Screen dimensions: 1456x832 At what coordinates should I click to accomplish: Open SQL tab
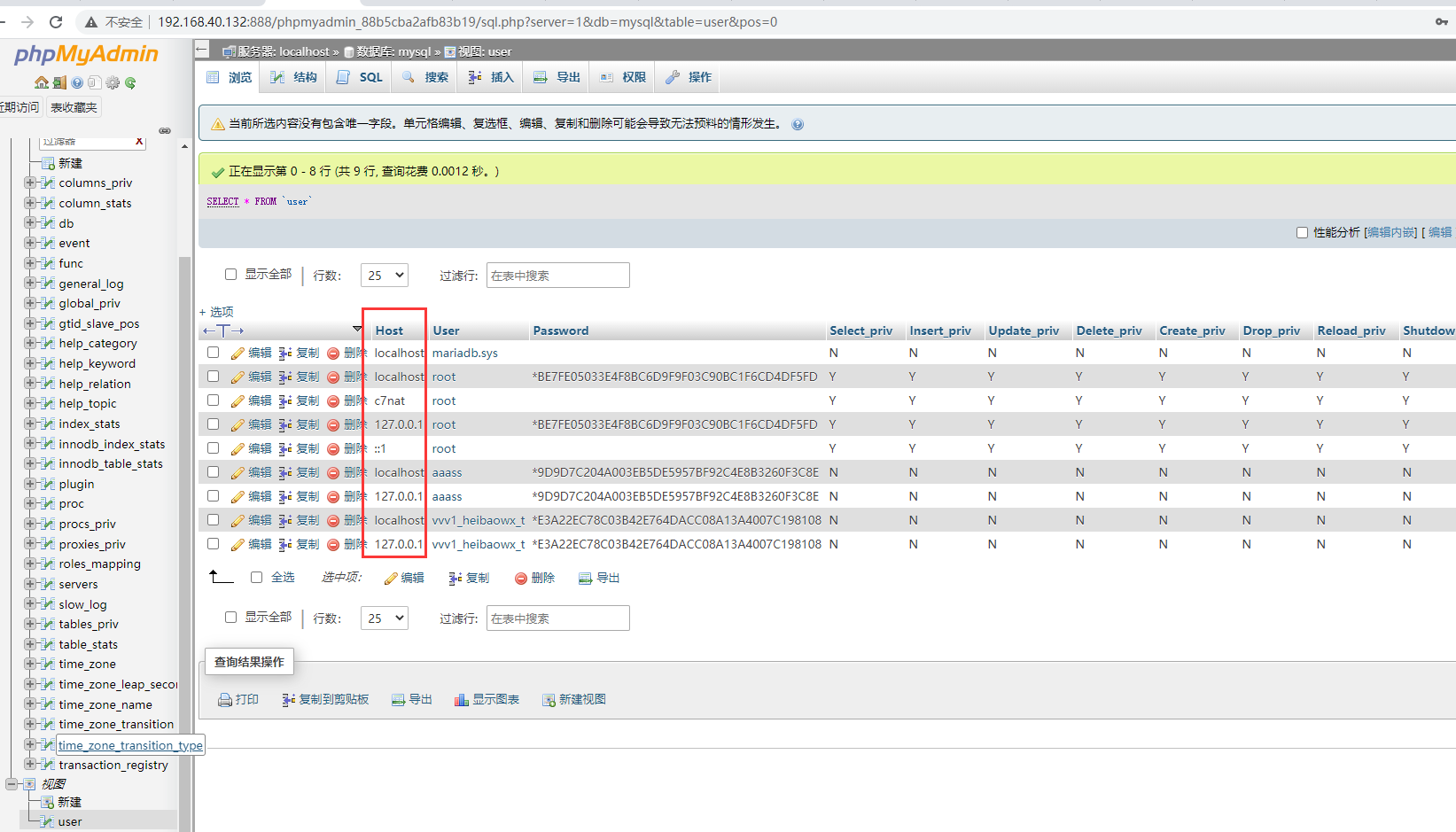click(x=360, y=77)
